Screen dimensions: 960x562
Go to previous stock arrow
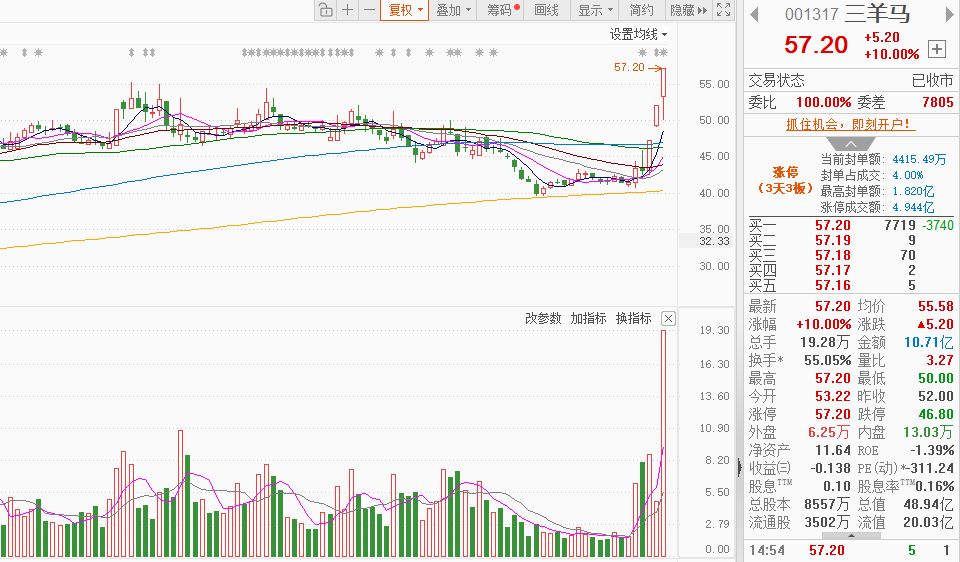(754, 14)
